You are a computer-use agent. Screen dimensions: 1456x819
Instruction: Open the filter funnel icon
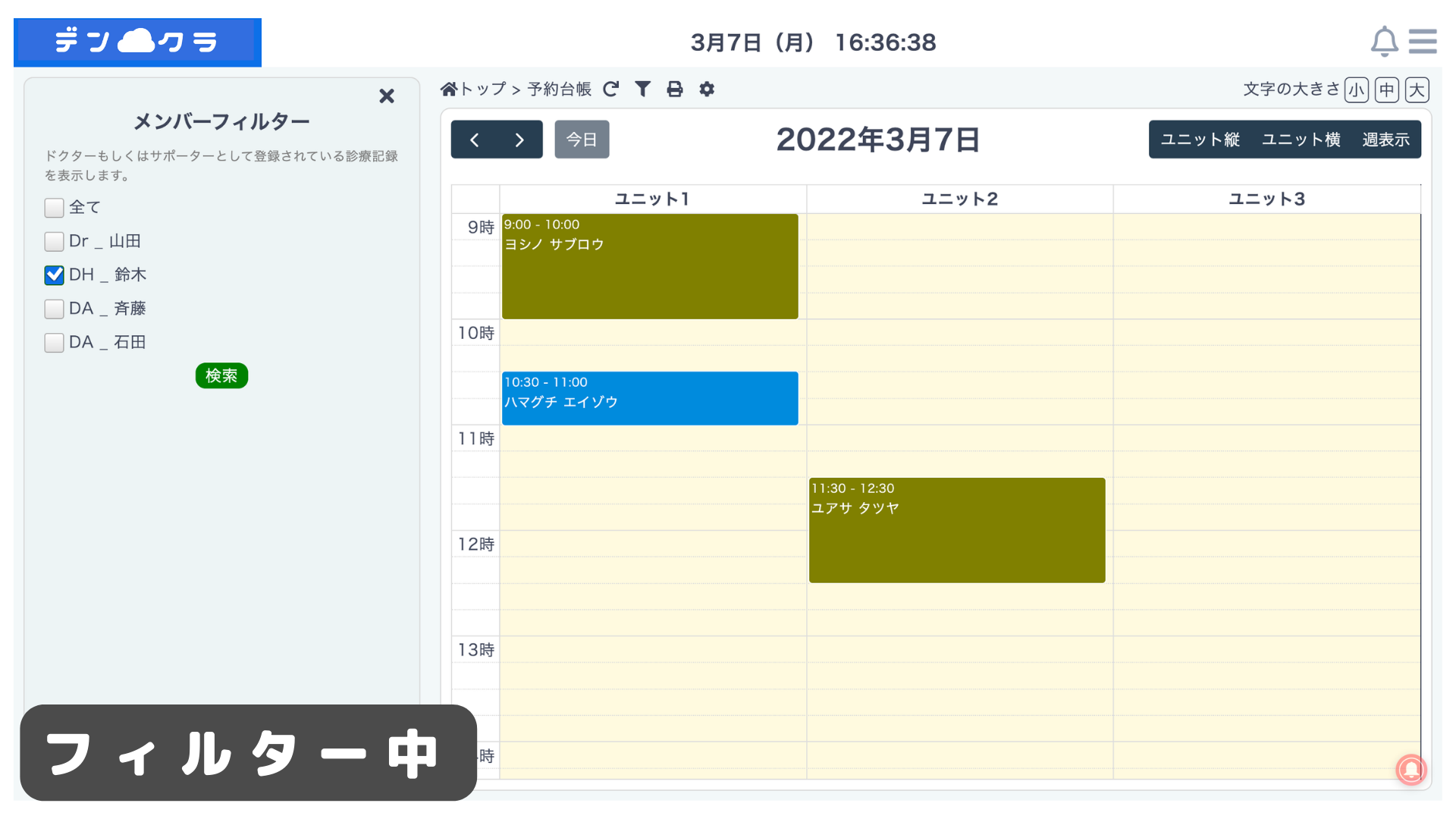[x=643, y=89]
